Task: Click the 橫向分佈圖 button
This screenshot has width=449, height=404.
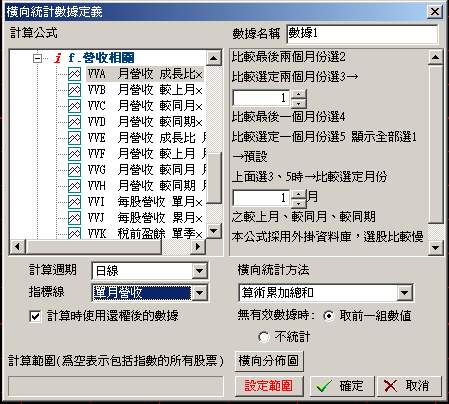Action: pyautogui.click(x=269, y=361)
